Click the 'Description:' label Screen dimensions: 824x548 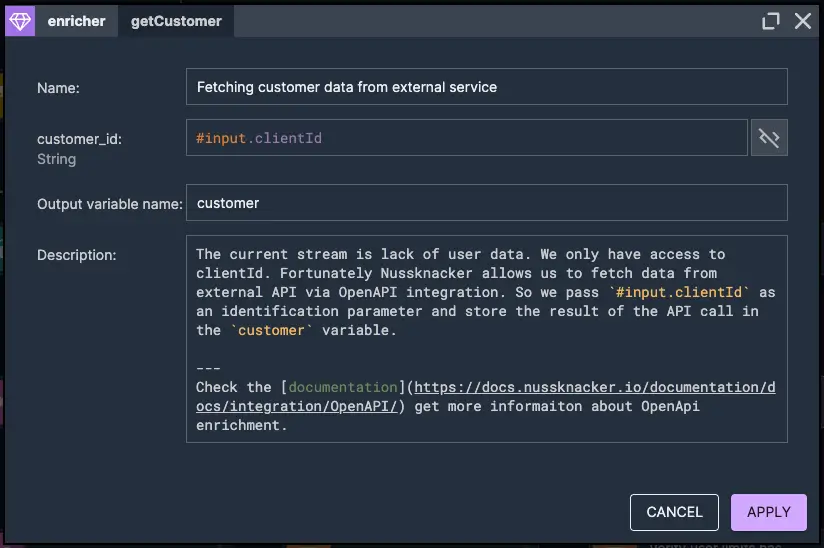click(x=77, y=255)
